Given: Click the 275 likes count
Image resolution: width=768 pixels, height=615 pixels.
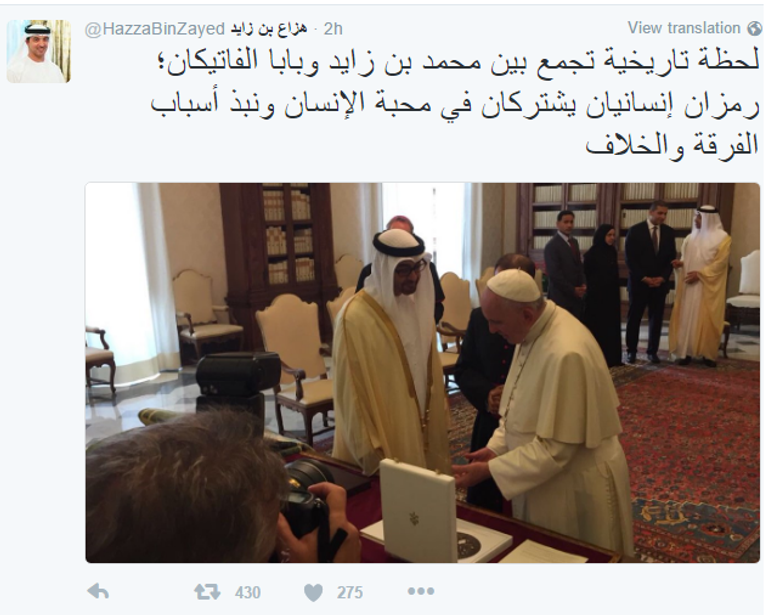Looking at the screenshot, I should tap(349, 592).
